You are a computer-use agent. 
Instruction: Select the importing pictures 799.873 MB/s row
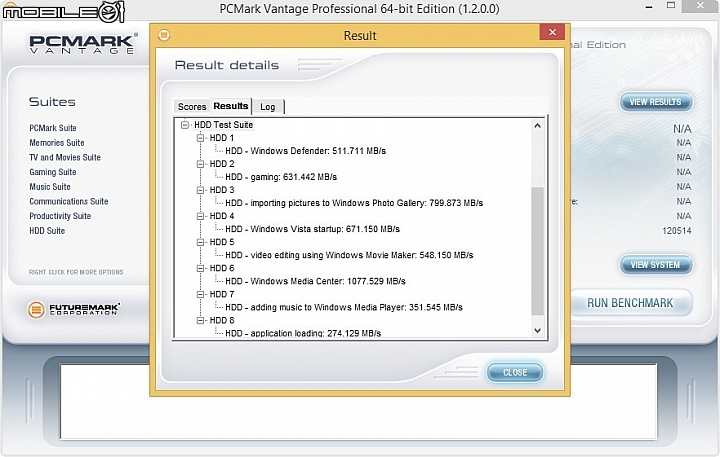coord(354,203)
